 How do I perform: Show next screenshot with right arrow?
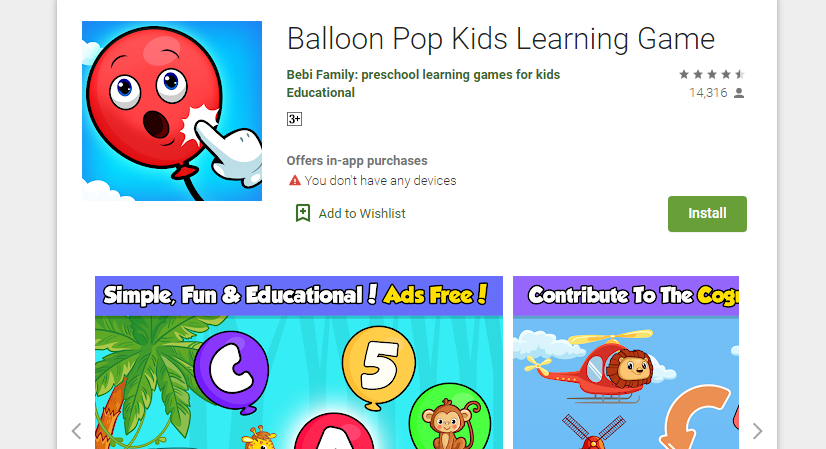click(x=757, y=431)
